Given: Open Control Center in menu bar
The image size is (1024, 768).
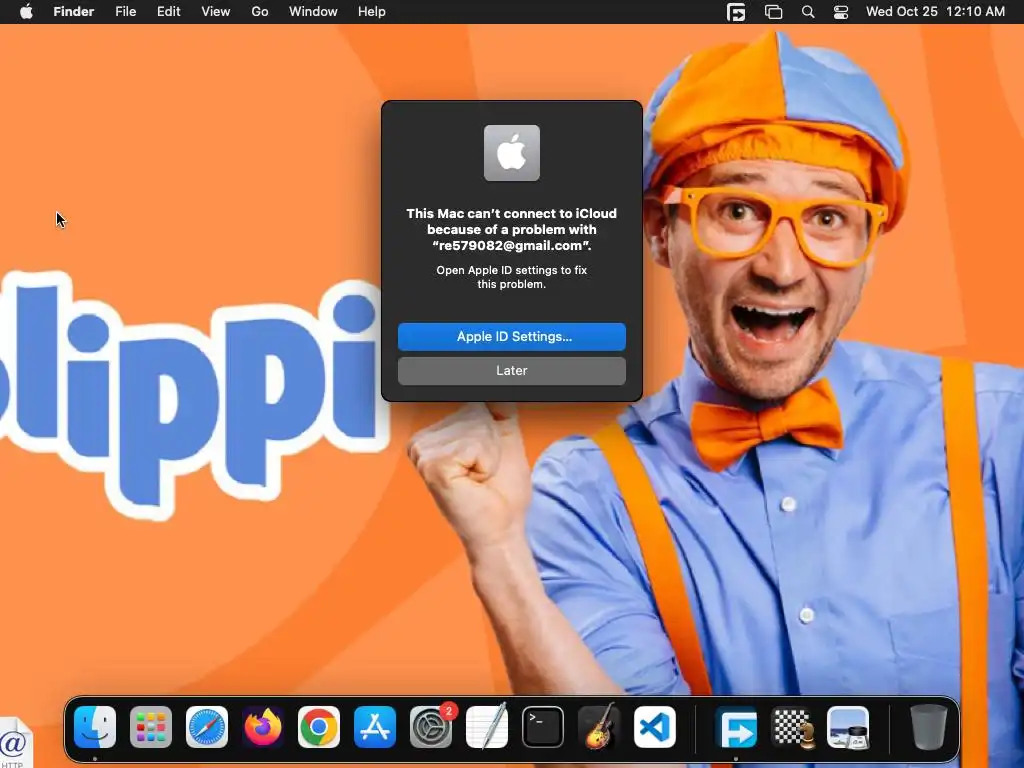Looking at the screenshot, I should click(x=841, y=12).
